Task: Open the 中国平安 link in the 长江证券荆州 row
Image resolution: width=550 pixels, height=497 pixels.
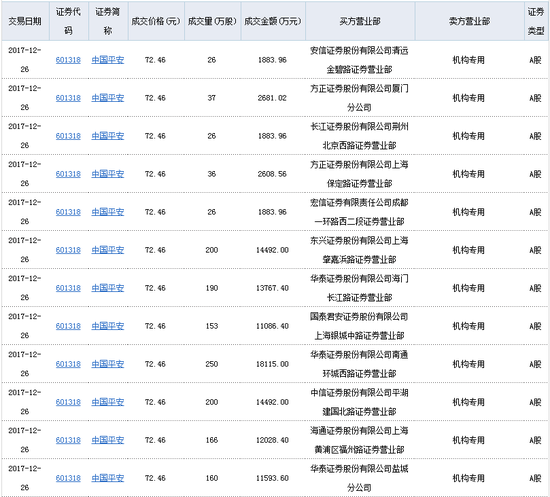Action: pos(108,136)
